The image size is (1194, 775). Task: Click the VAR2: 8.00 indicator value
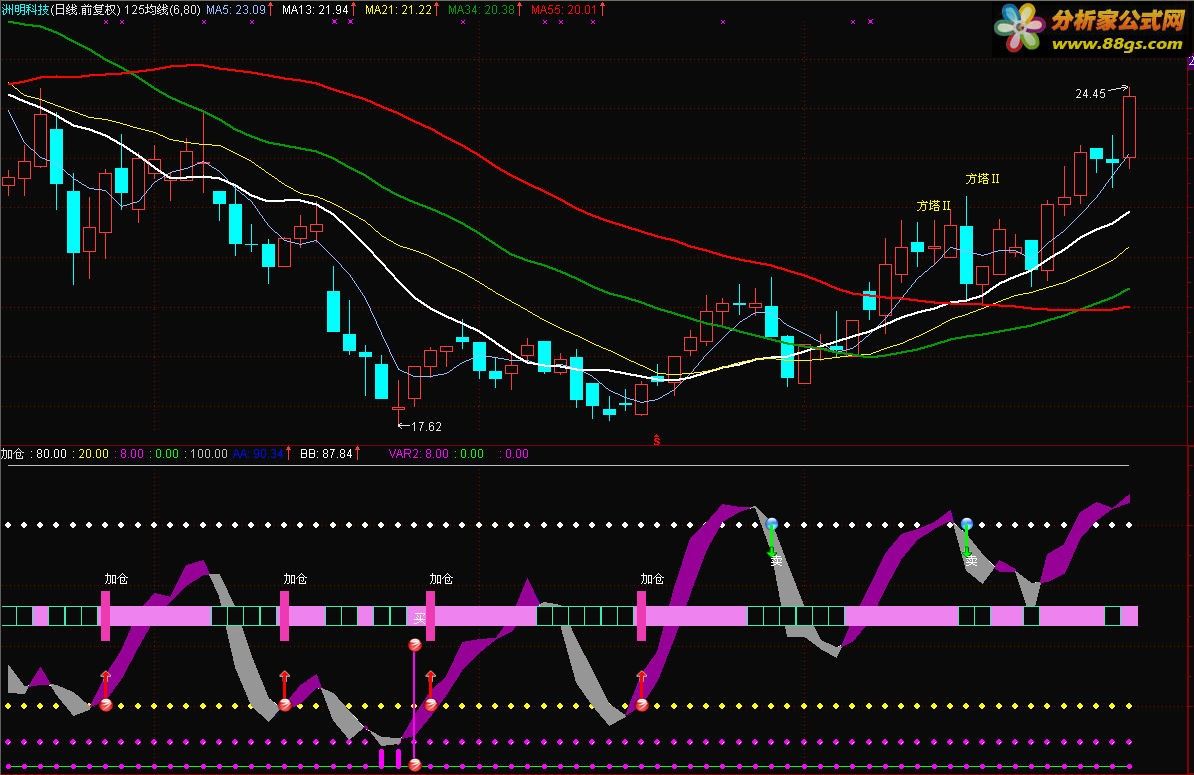[418, 454]
